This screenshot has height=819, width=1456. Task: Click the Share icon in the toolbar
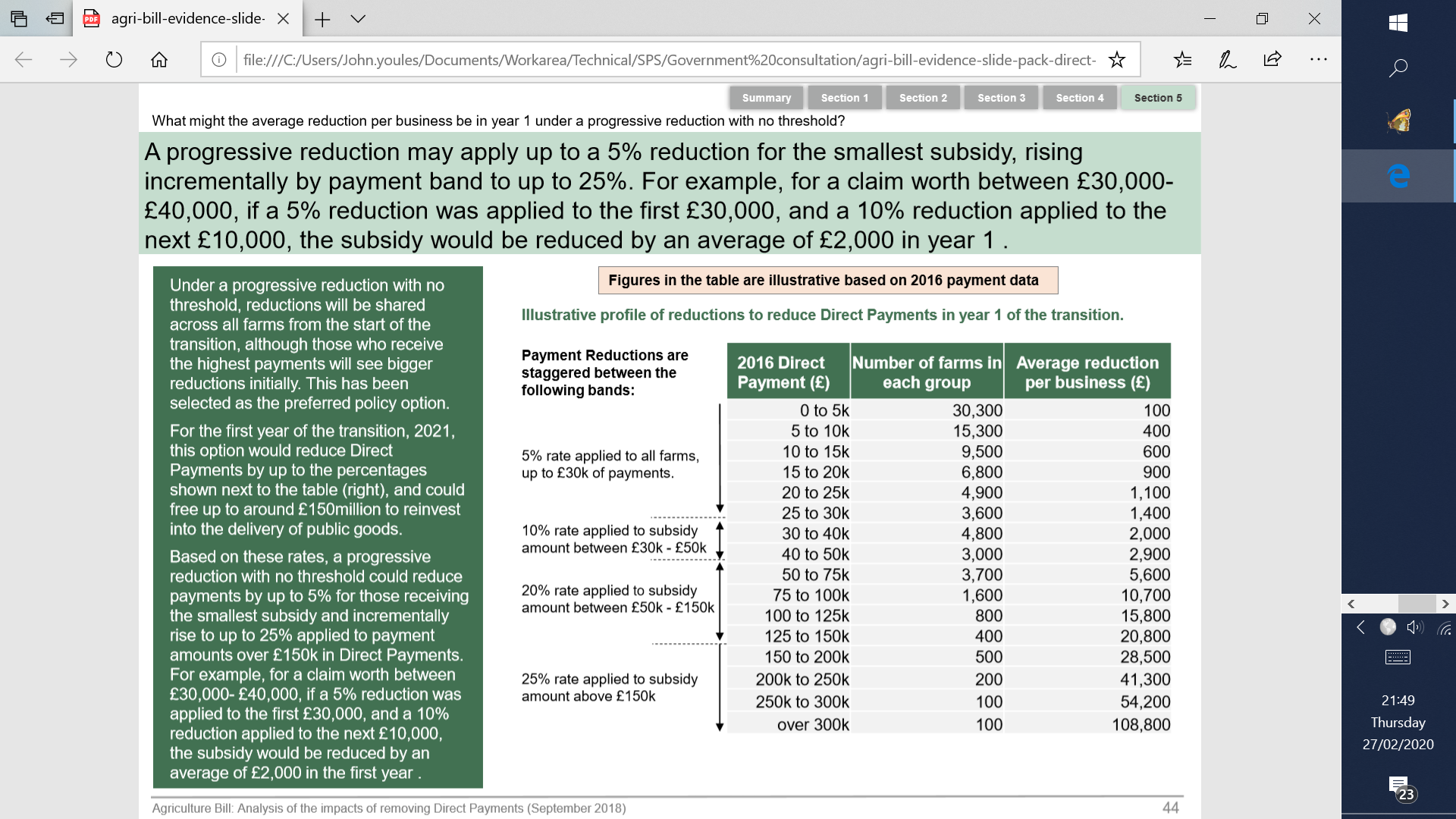pyautogui.click(x=1273, y=59)
